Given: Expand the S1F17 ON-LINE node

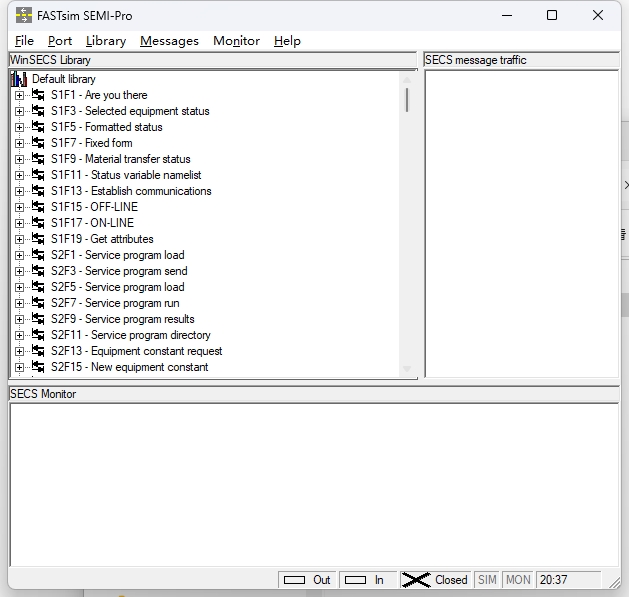Looking at the screenshot, I should point(19,223).
